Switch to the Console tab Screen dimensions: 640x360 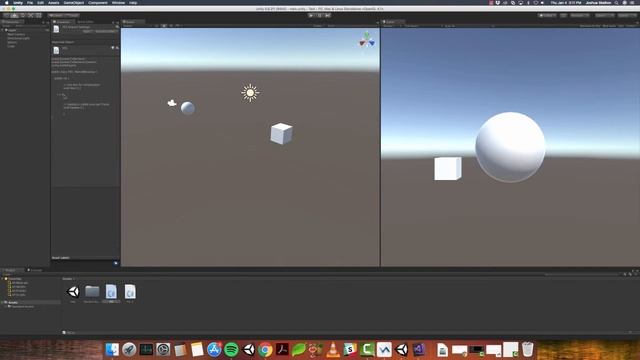(35, 270)
